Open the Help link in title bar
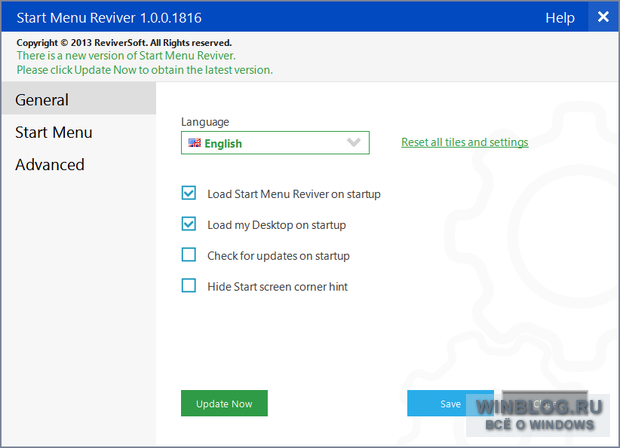Viewport: 620px width, 448px height. point(560,18)
